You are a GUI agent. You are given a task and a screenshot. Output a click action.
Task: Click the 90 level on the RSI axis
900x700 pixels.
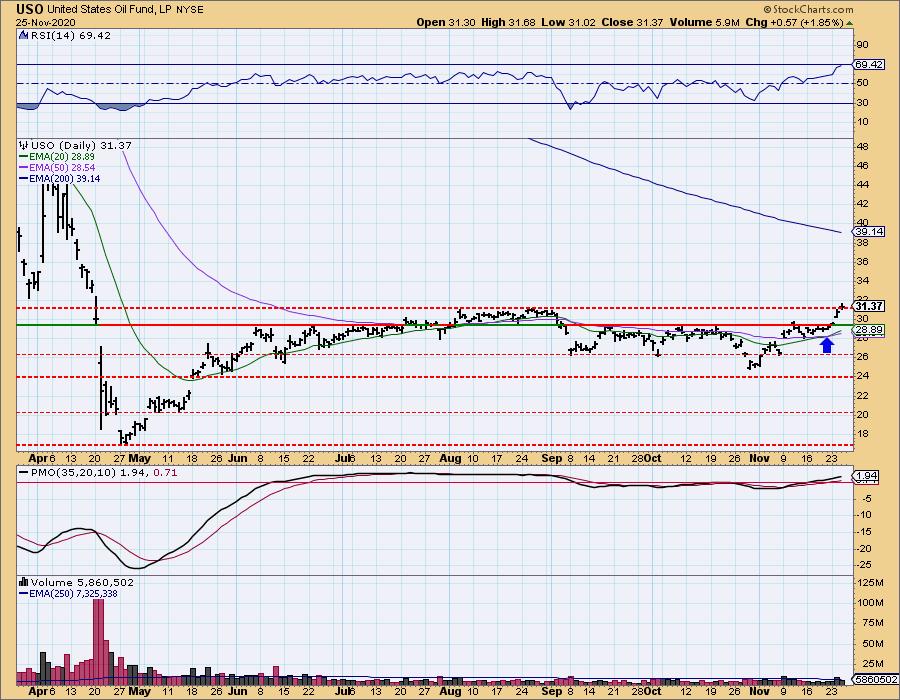point(862,45)
